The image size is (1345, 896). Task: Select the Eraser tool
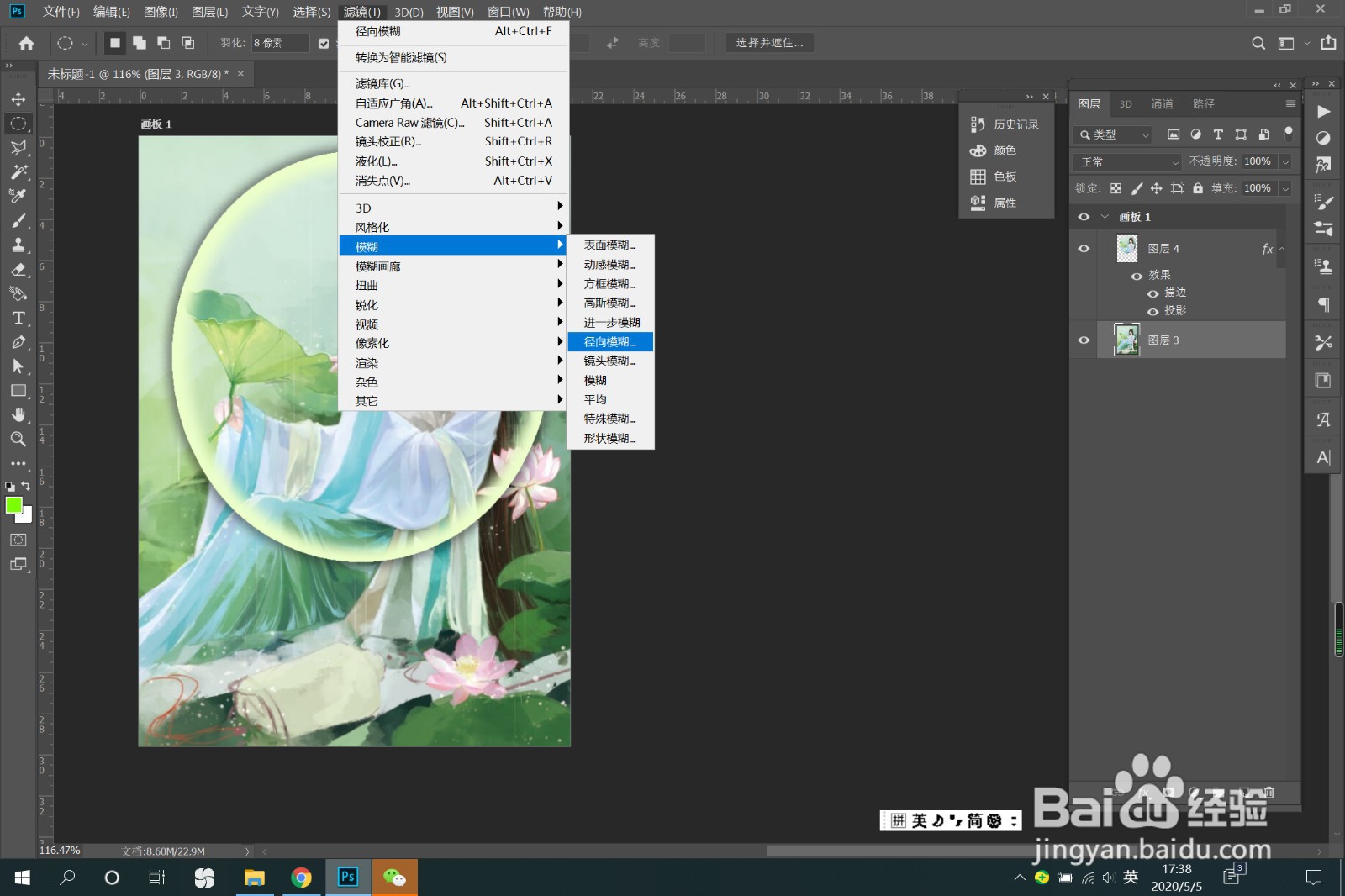(x=18, y=270)
